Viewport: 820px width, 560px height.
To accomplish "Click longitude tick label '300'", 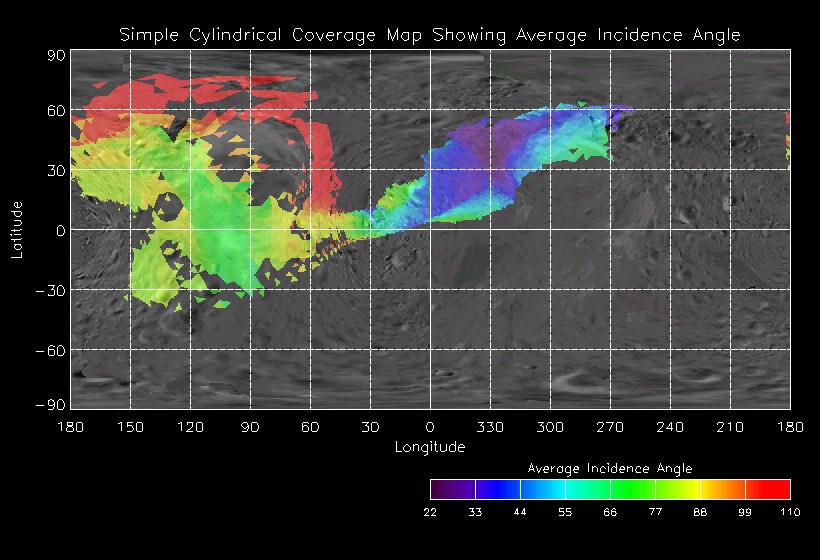I will pos(550,427).
